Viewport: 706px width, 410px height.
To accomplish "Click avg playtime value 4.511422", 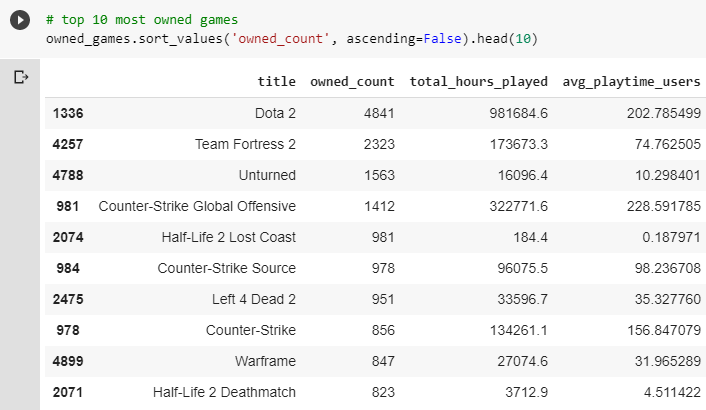I will [672, 392].
